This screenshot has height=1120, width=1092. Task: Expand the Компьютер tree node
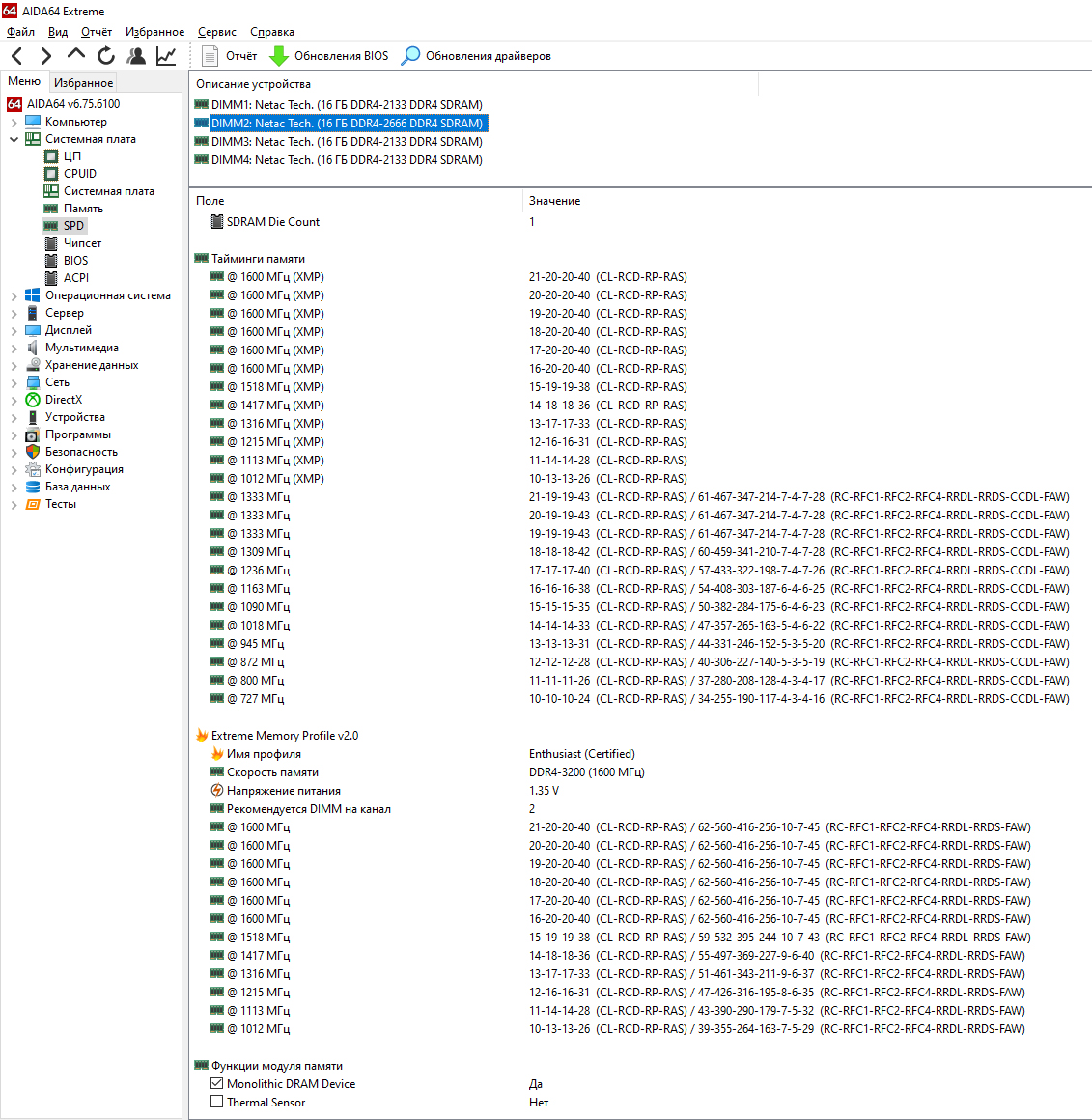pos(14,123)
